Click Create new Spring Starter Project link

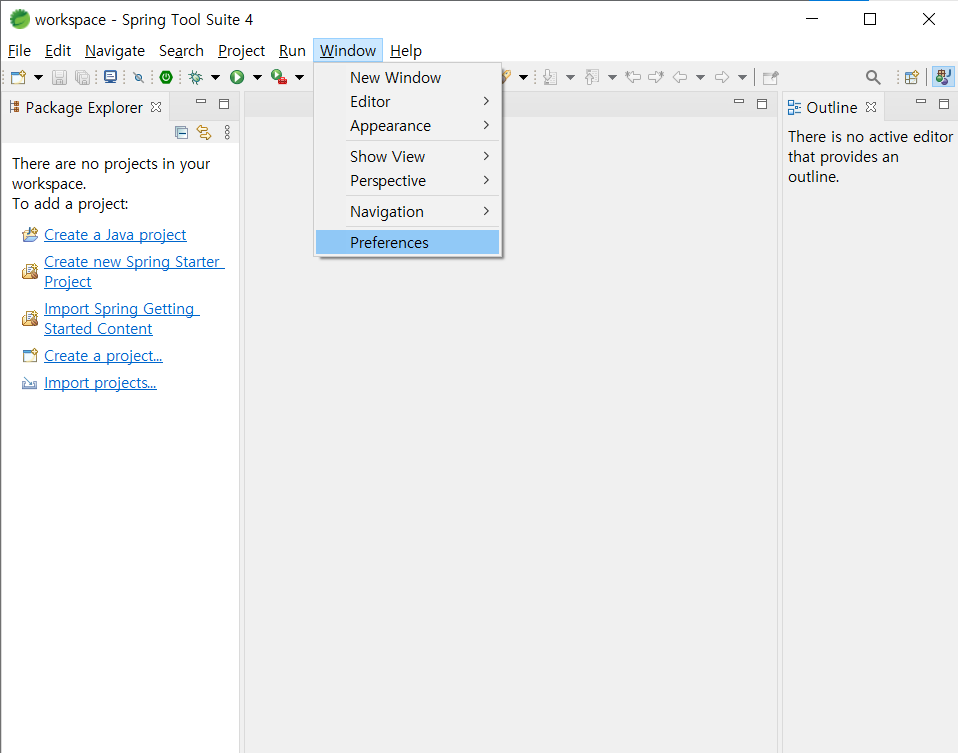[134, 271]
